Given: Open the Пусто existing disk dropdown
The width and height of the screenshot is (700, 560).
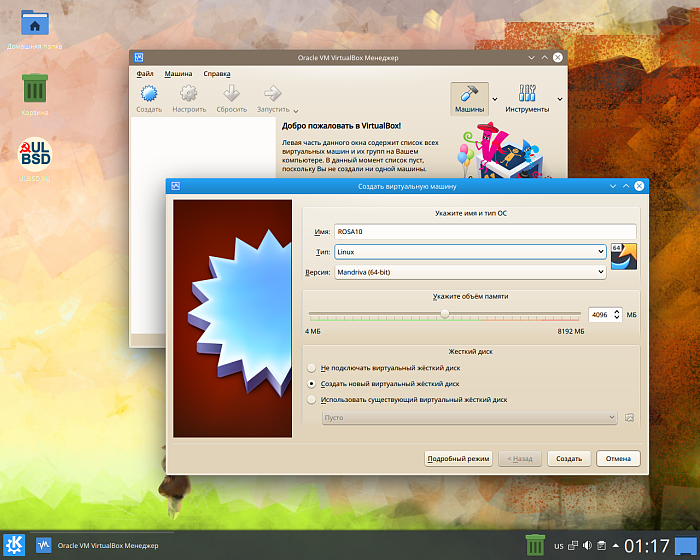Looking at the screenshot, I should 470,418.
